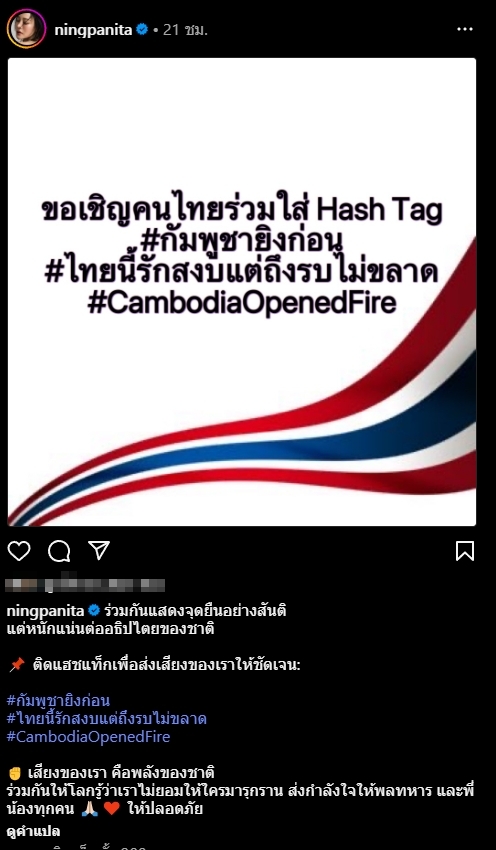Click the pushpin emoji in the caption
Image resolution: width=496 pixels, height=850 pixels.
tap(17, 665)
